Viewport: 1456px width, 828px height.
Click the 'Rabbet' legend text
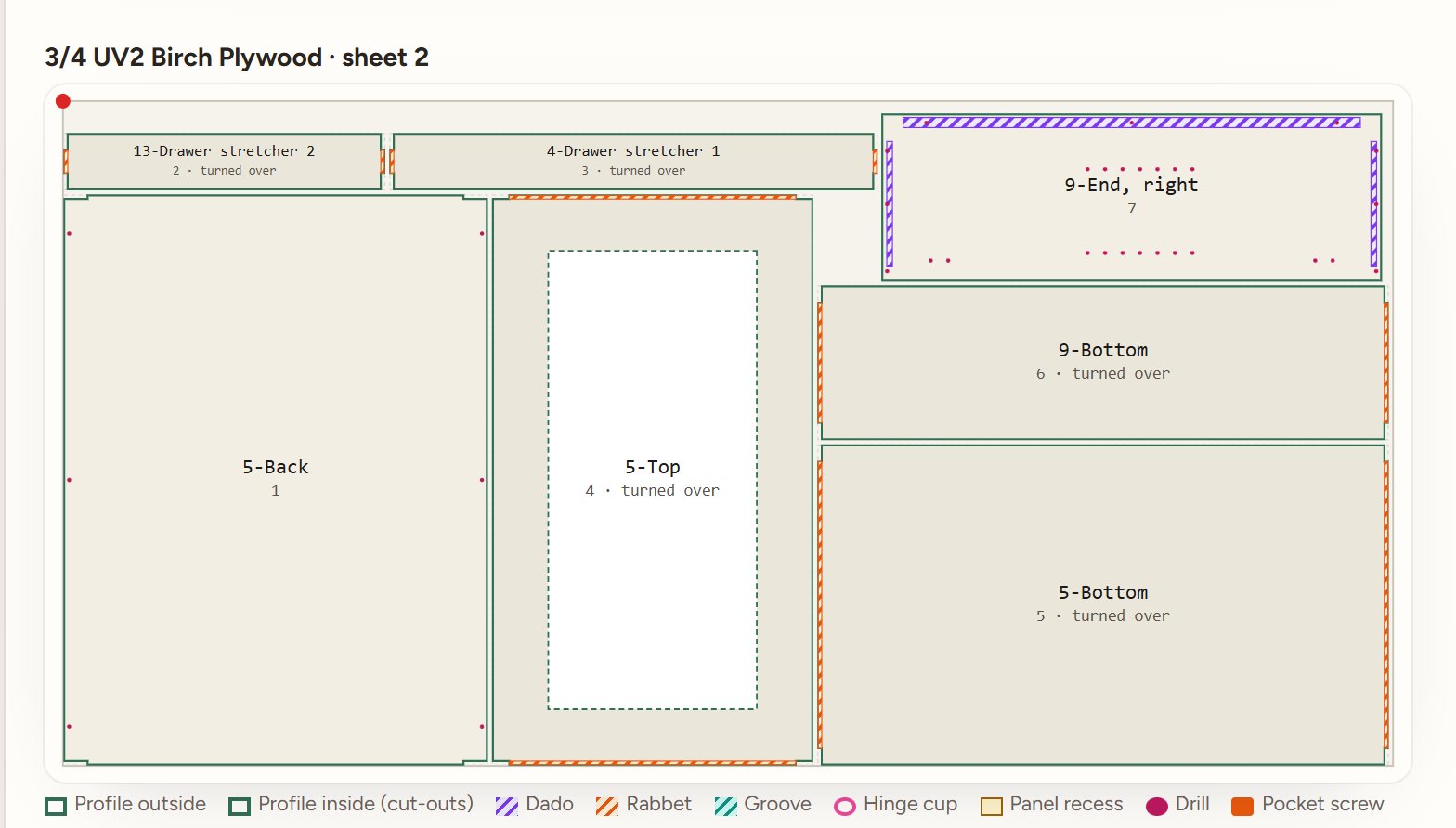[x=659, y=804]
